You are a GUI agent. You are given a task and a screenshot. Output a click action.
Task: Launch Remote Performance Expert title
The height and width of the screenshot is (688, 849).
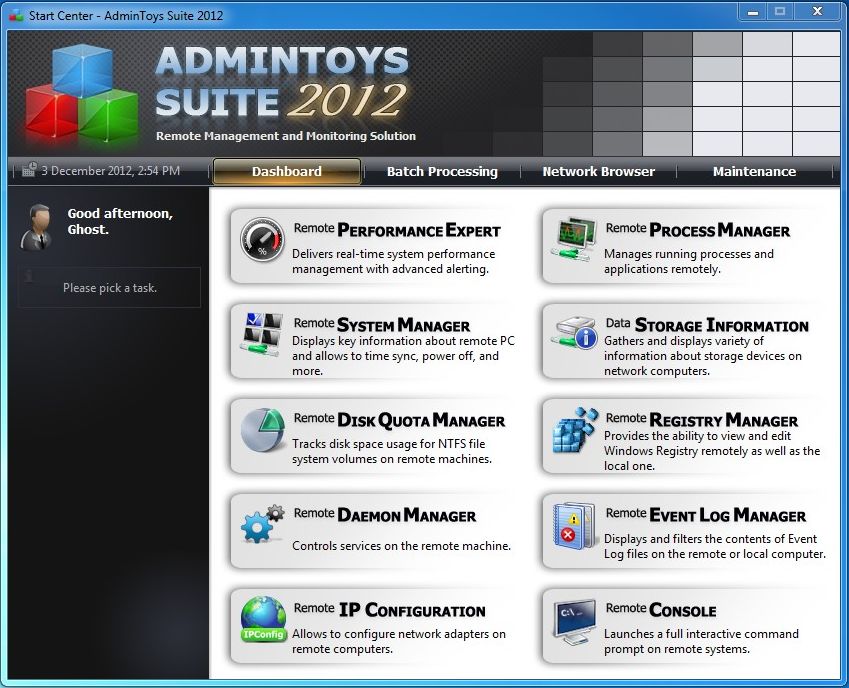397,230
